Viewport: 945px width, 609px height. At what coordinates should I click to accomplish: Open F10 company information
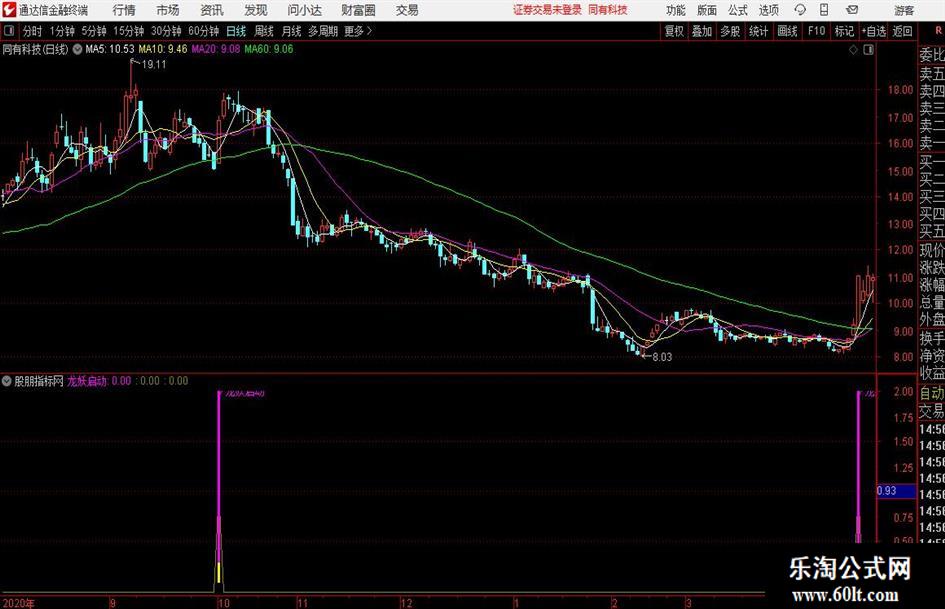click(816, 31)
